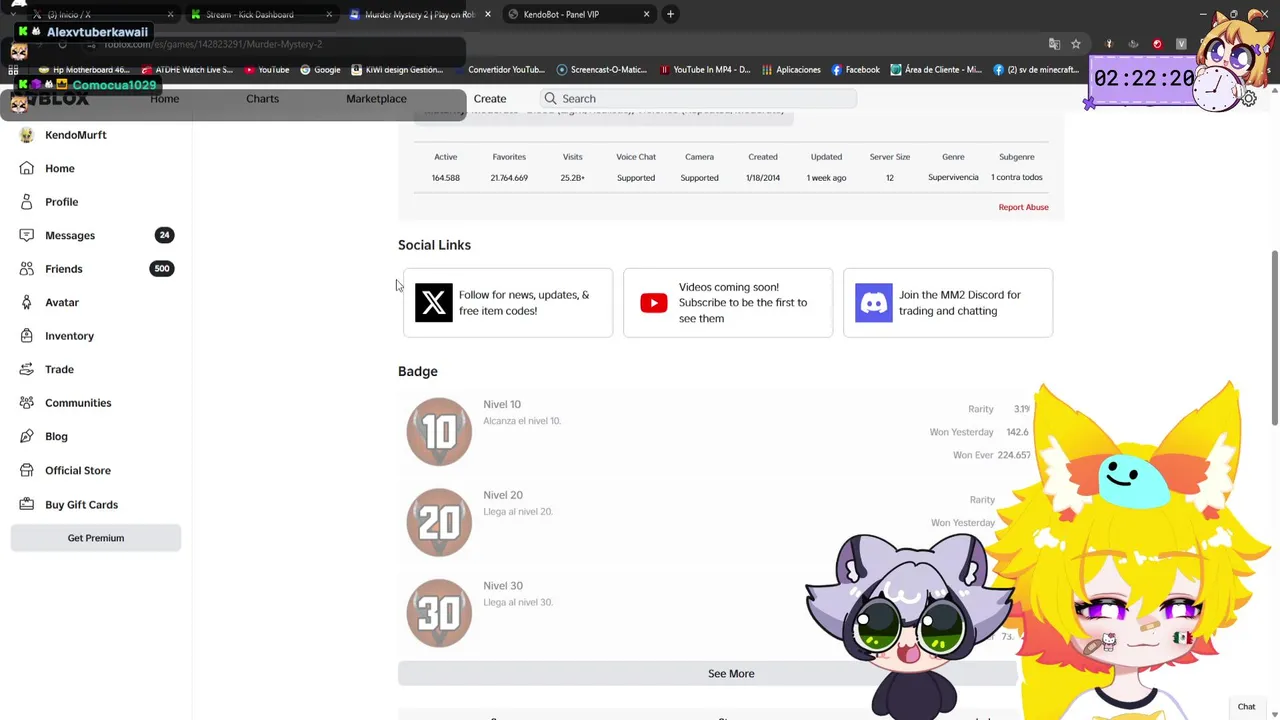The height and width of the screenshot is (720, 1280).
Task: Open the Create navigation item
Action: click(490, 99)
